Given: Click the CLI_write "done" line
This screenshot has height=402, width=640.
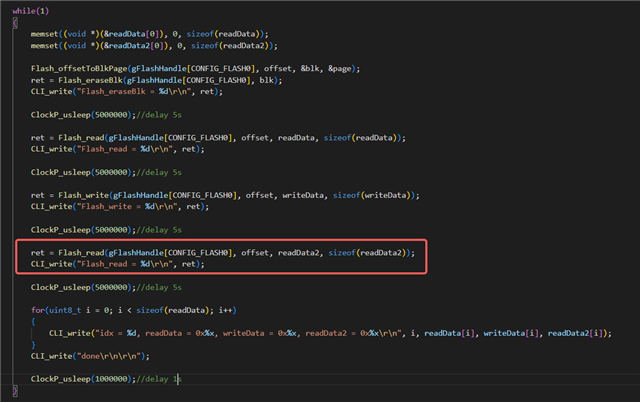Looking at the screenshot, I should (90, 356).
